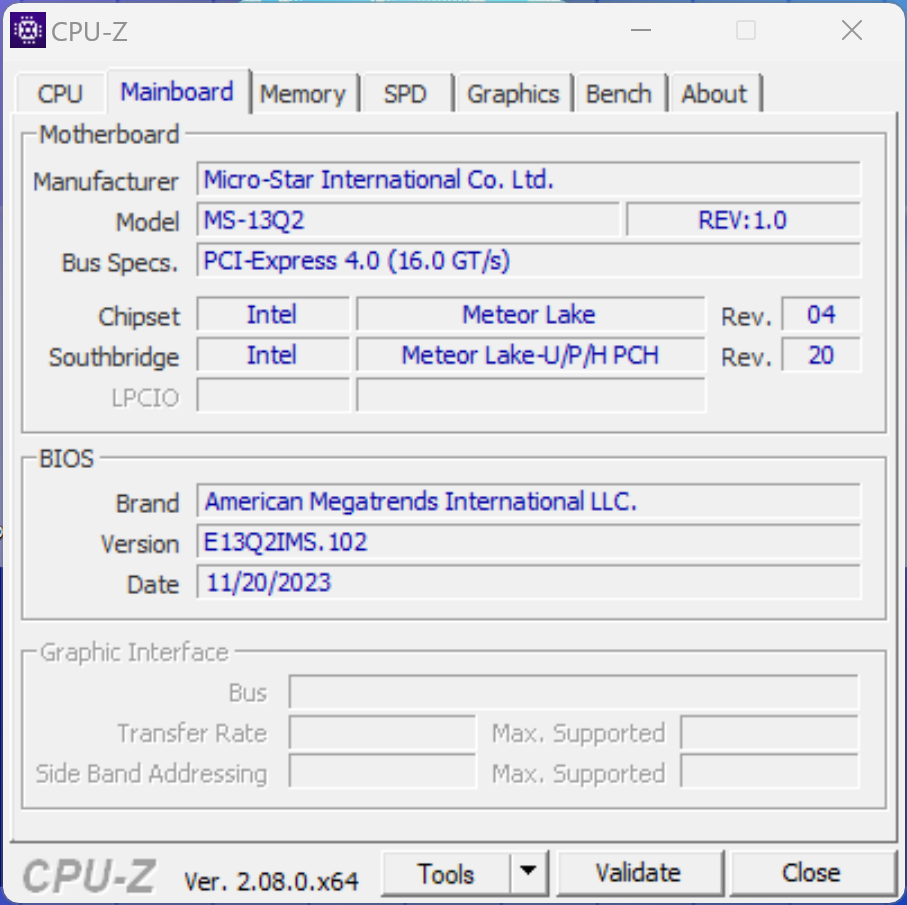Select the Mainboard tab
Screen dimensions: 907x905
(x=178, y=92)
